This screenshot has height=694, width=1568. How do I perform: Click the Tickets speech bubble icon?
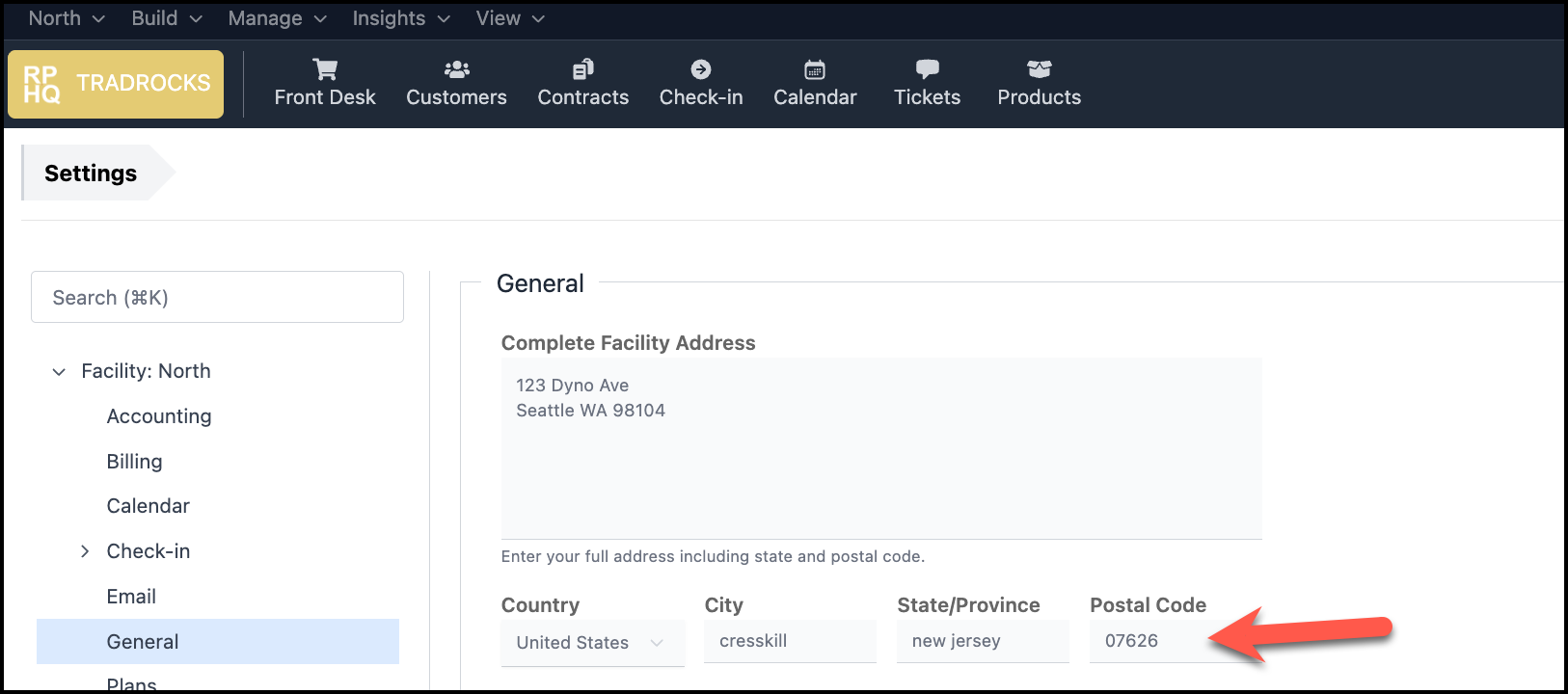tap(927, 69)
